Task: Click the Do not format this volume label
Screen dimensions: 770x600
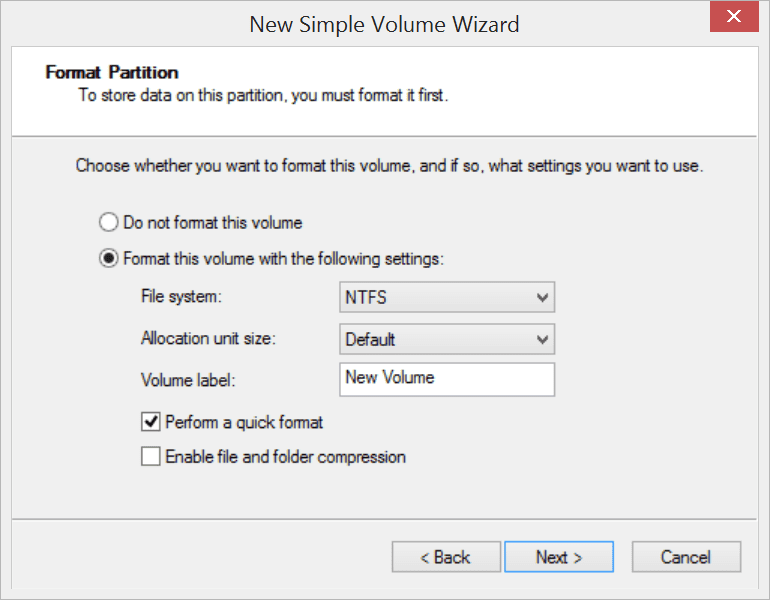Action: click(213, 222)
